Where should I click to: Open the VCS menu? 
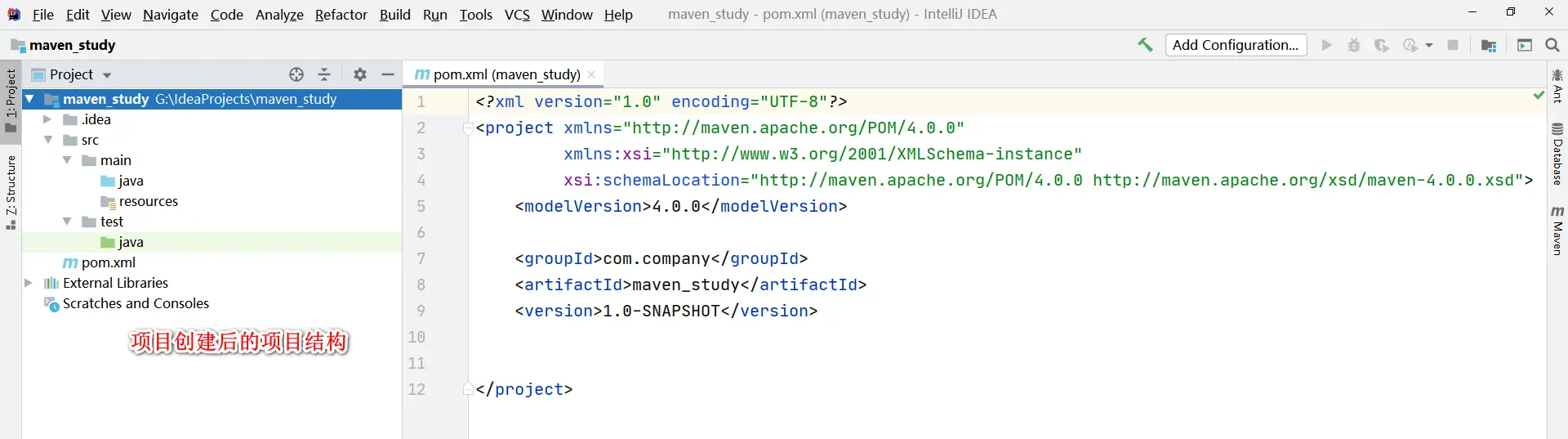[517, 15]
